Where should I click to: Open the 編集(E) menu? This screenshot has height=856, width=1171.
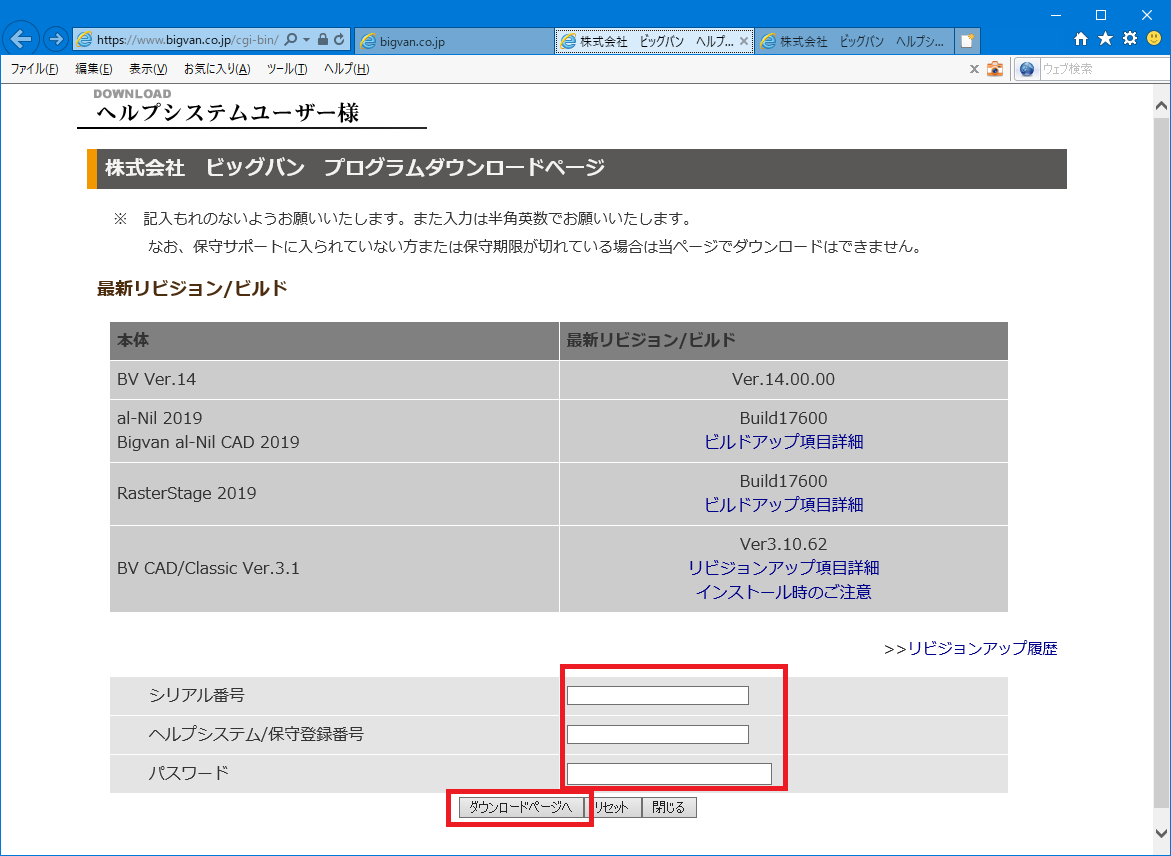coord(93,69)
